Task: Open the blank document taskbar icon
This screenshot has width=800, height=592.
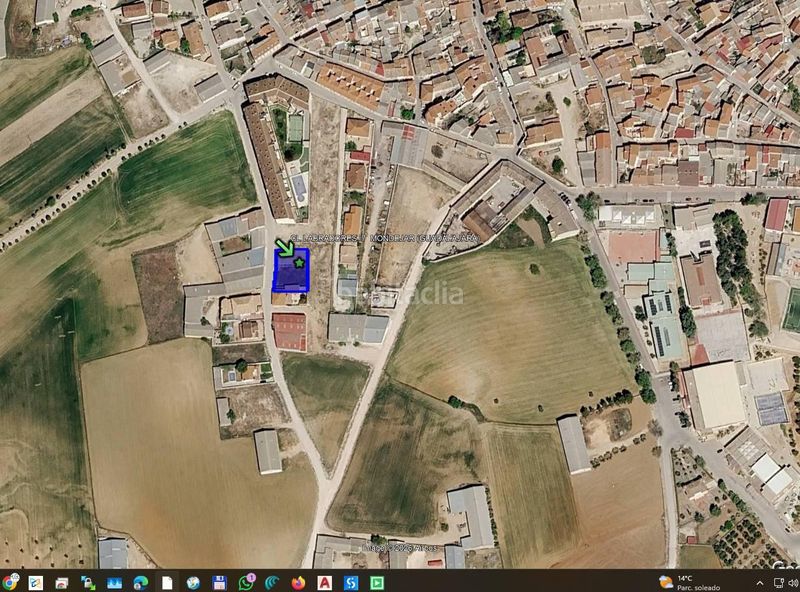Action: (167, 582)
